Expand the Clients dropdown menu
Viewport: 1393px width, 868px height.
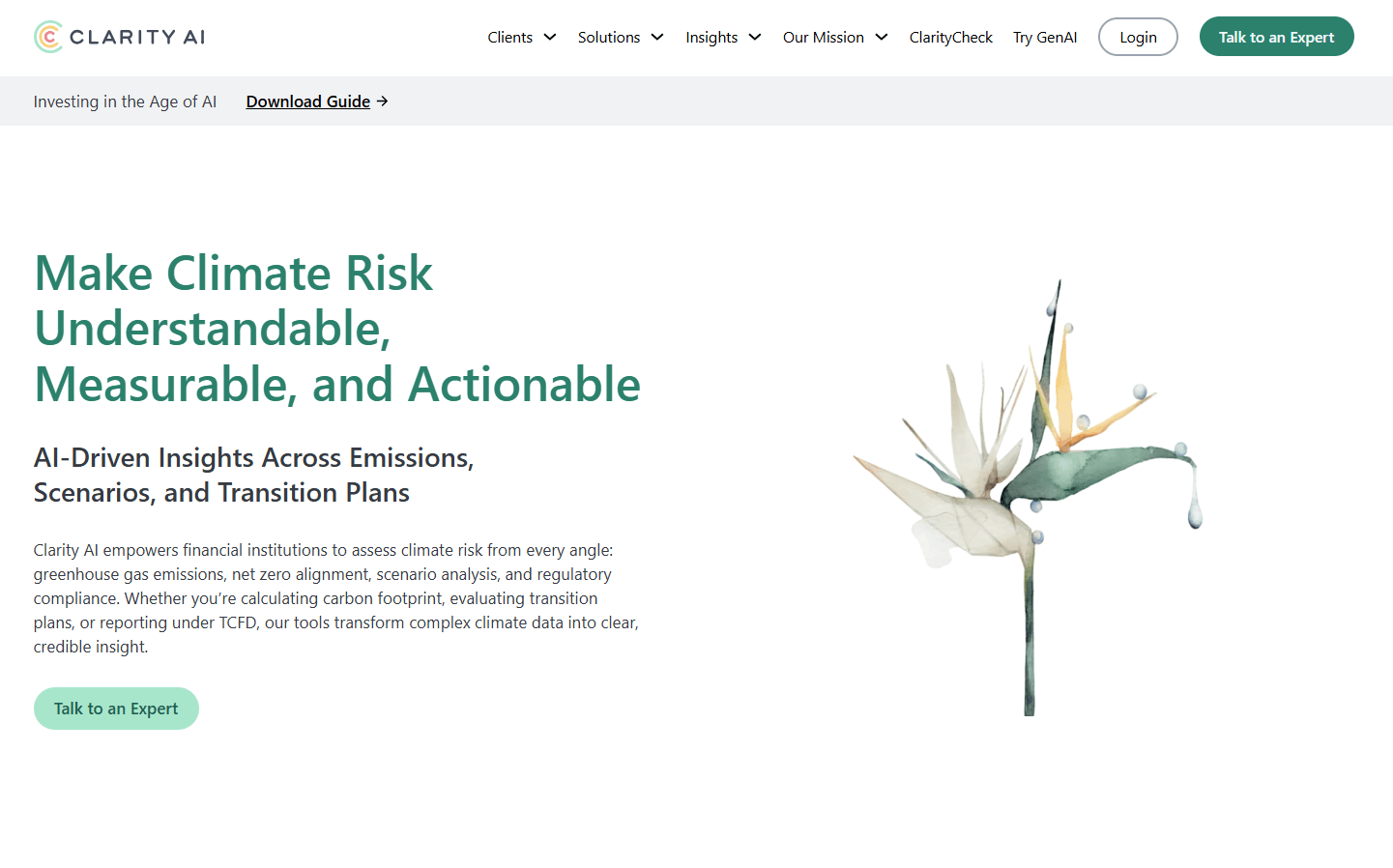[509, 37]
